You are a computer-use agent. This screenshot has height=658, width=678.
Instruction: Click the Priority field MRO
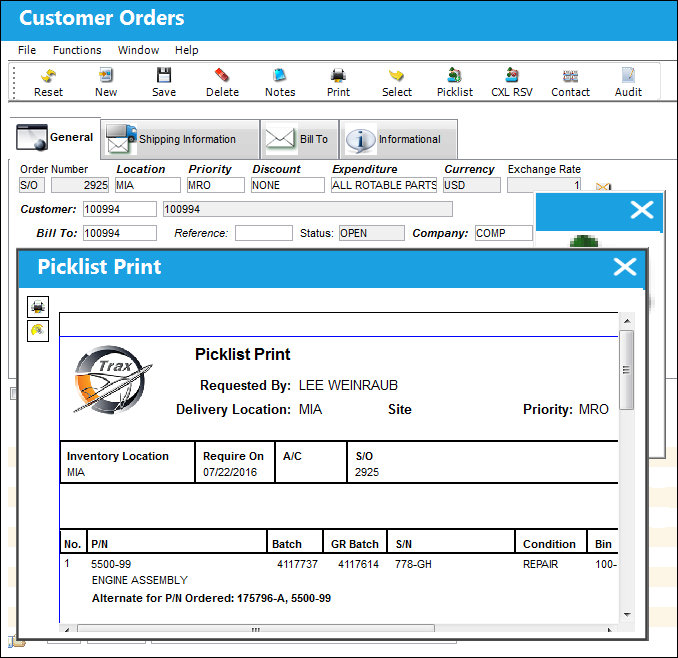pos(215,185)
